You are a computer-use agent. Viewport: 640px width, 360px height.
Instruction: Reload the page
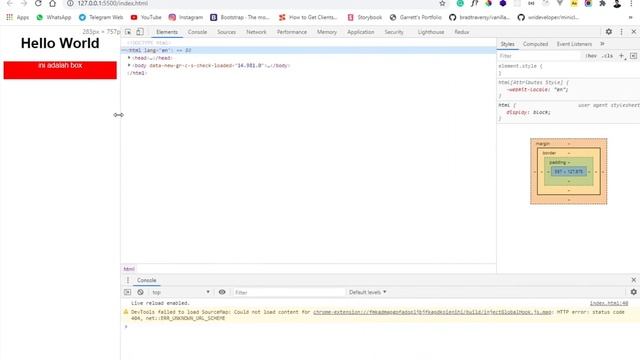pyautogui.click(x=38, y=3)
